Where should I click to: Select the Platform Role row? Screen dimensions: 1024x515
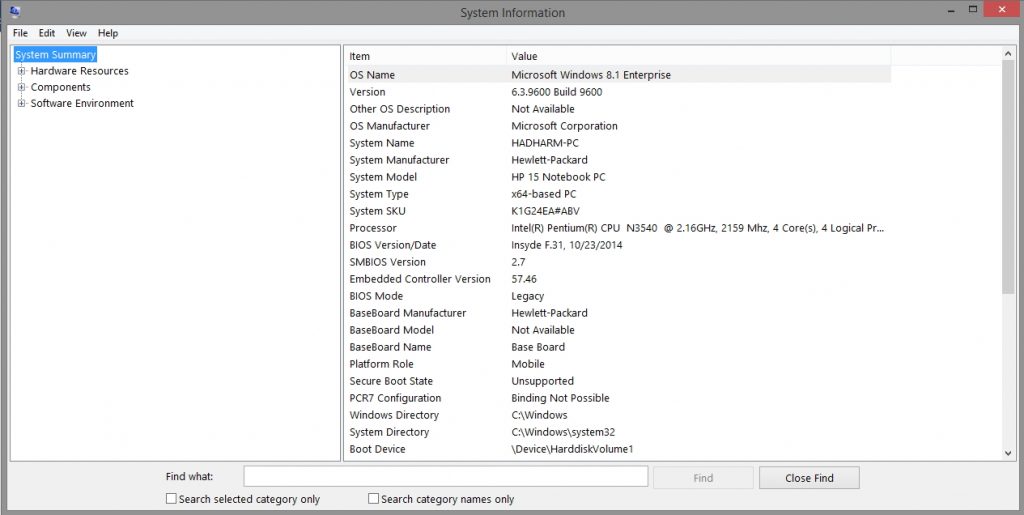617,364
